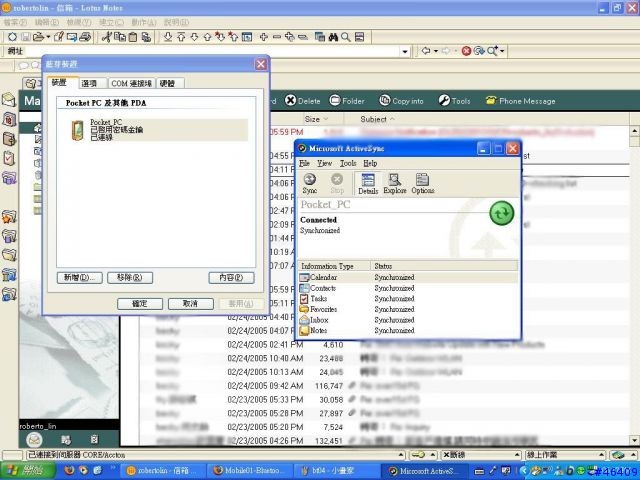The image size is (640, 480).
Task: Open the dropdown arrow beside search icon
Action: 502,51
